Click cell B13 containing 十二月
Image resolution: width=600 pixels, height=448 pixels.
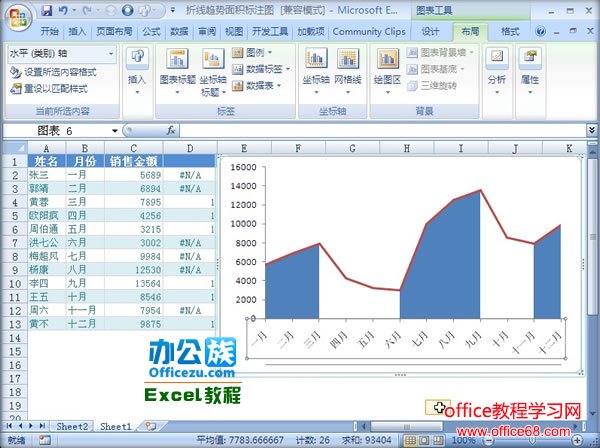85,324
